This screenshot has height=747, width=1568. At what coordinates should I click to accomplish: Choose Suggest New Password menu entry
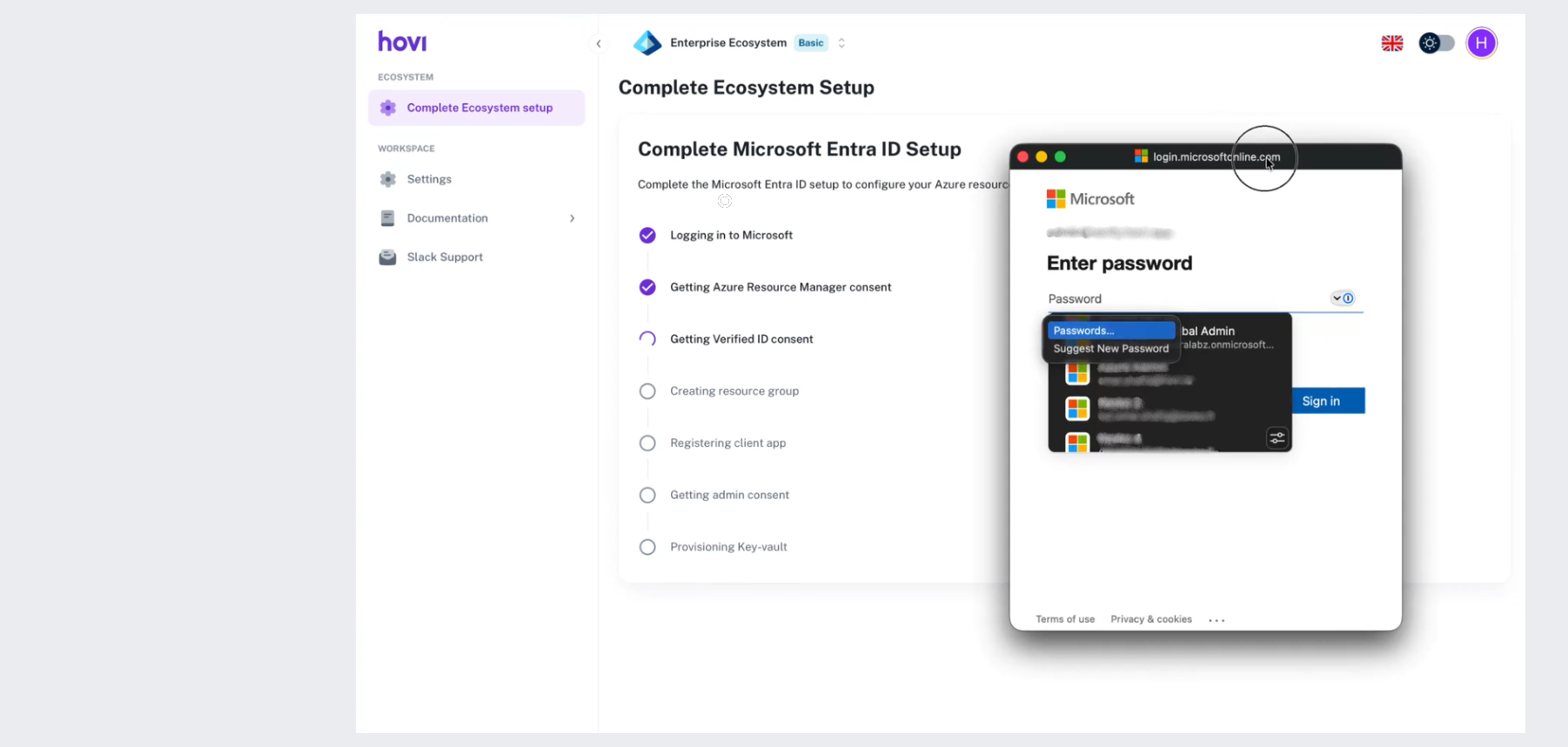[x=1110, y=349]
